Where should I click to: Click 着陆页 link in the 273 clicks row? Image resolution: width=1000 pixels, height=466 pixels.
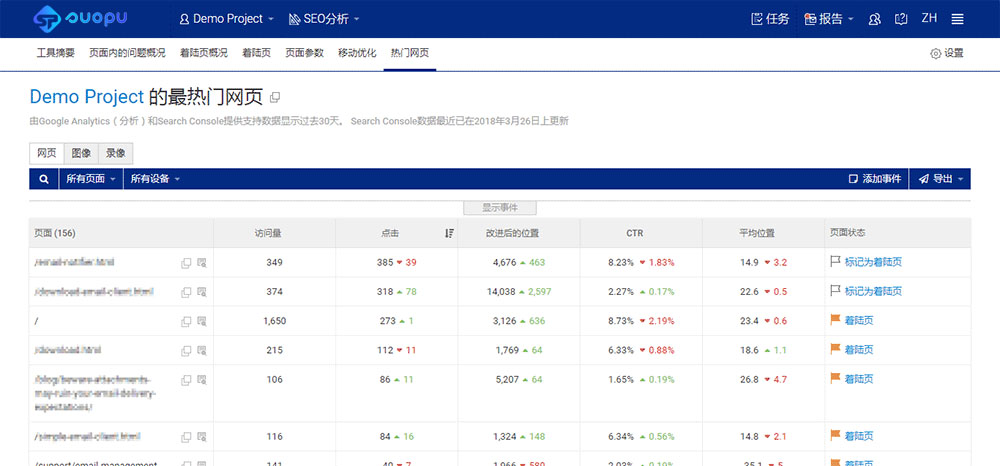858,321
